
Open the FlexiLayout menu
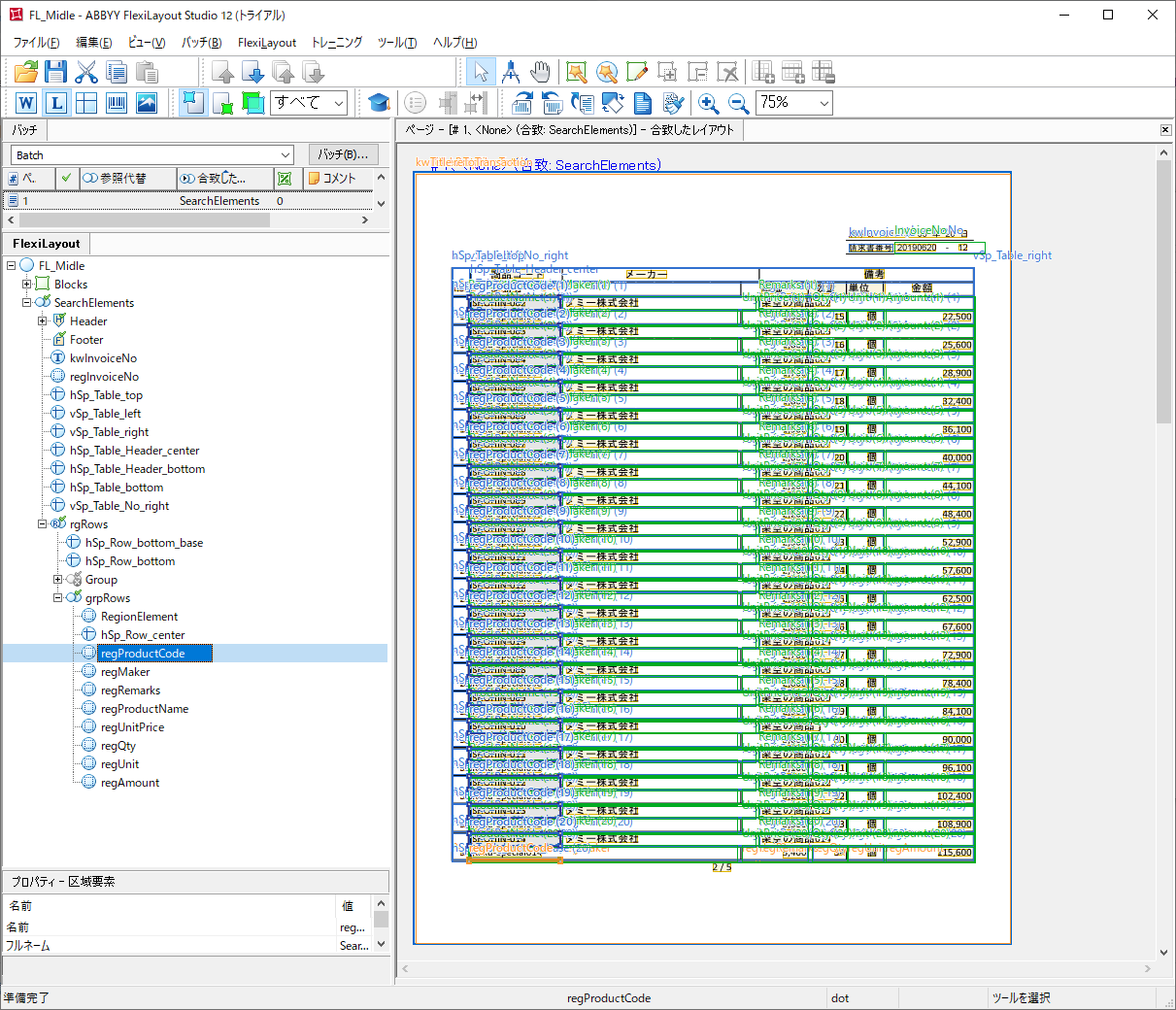coord(267,43)
